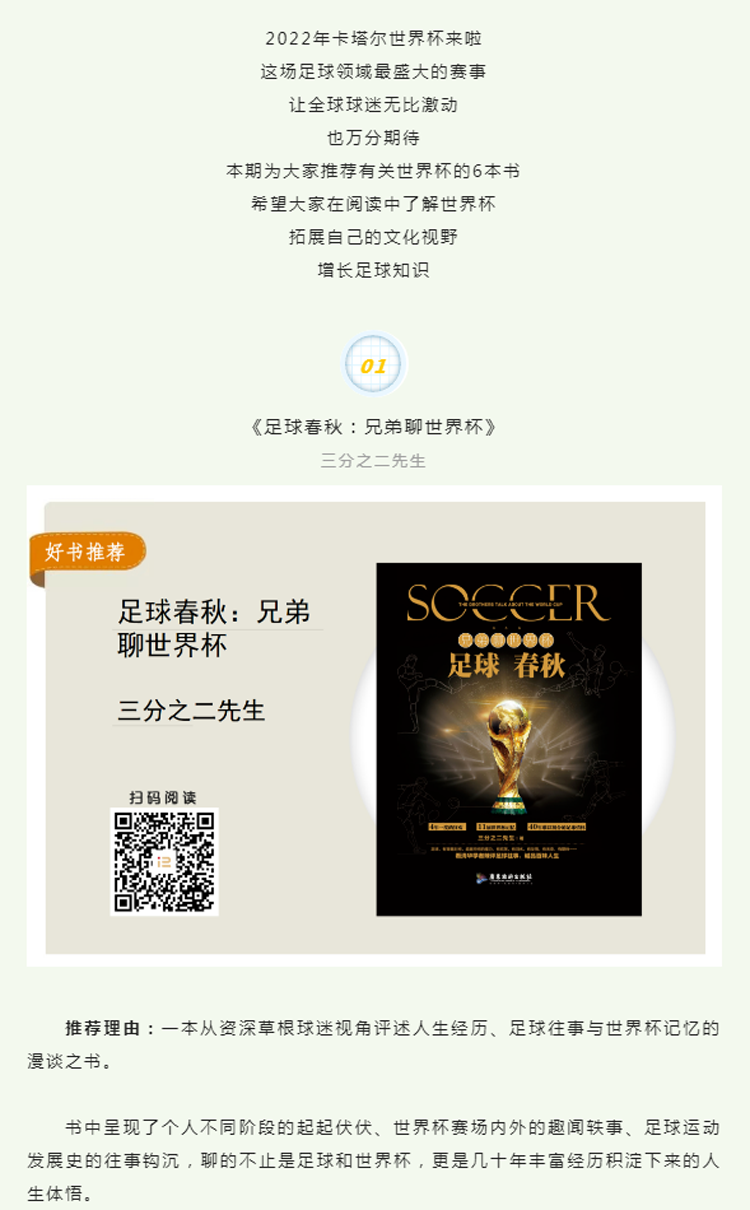Click the circular "01" number badge
750x1210 pixels.
point(374,365)
